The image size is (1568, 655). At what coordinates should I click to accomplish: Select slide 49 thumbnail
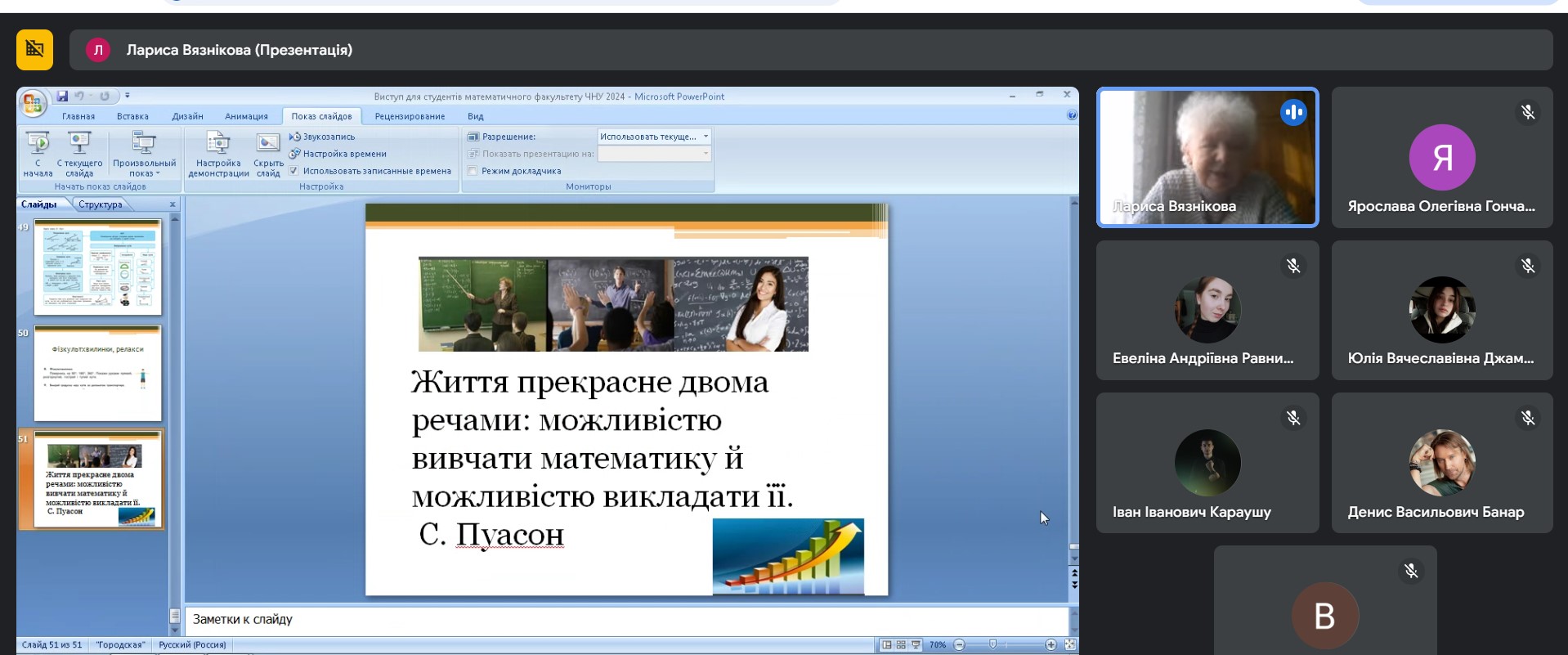point(97,267)
